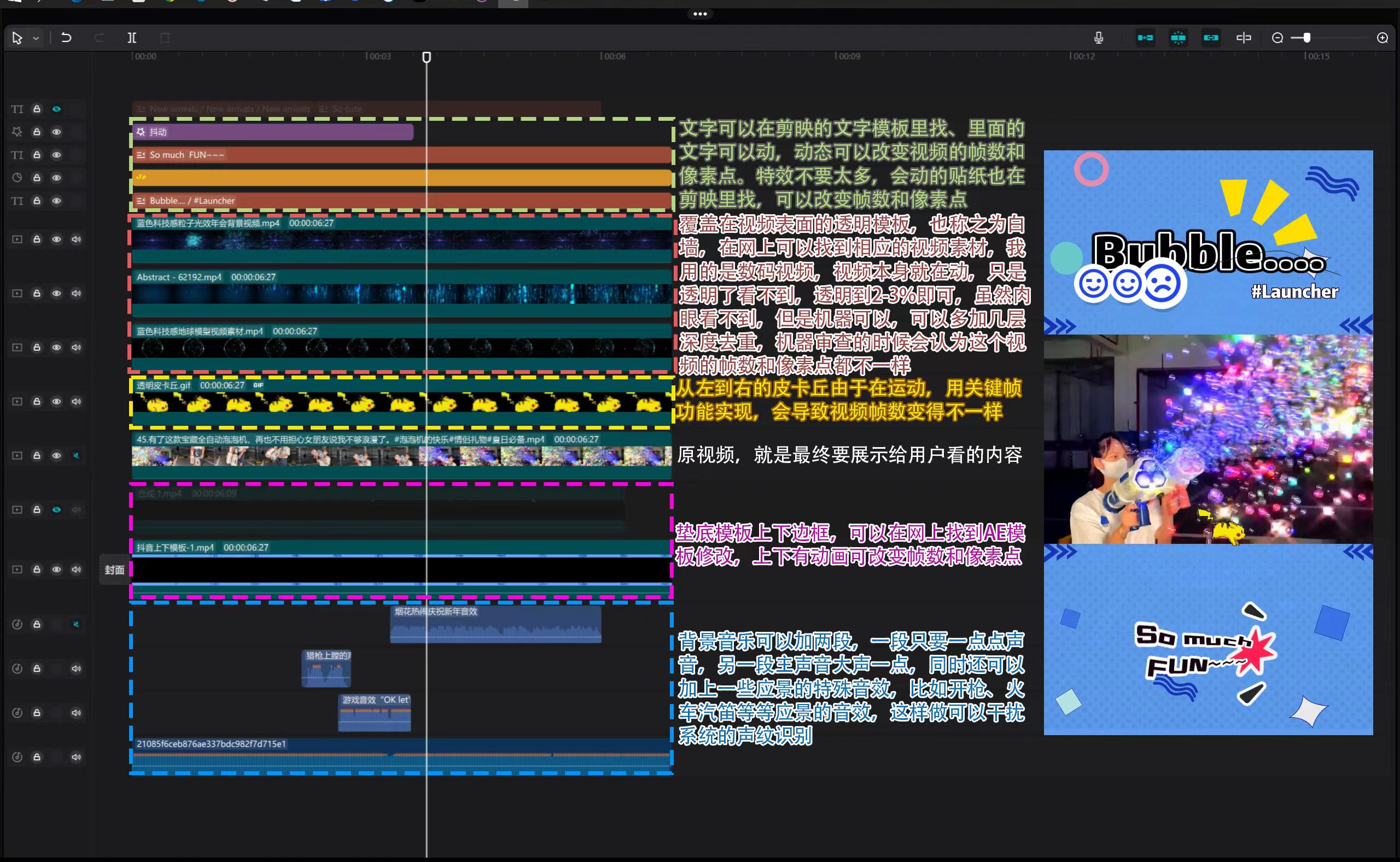Mute the 抖音上下模板-1.mp4 track
This screenshot has width=1400, height=862.
click(x=76, y=570)
